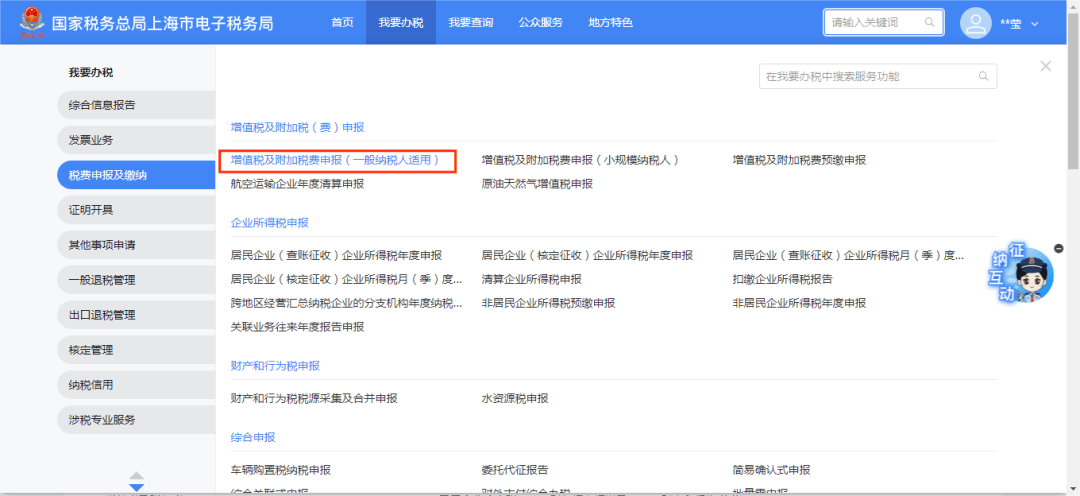1080x496 pixels.
Task: Open the 征纳互动 assistant mascot
Action: click(x=1022, y=272)
